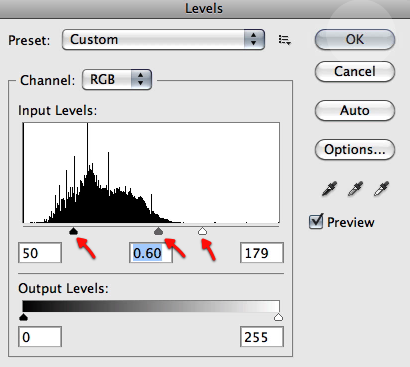Open the preset options menu icon

285,40
